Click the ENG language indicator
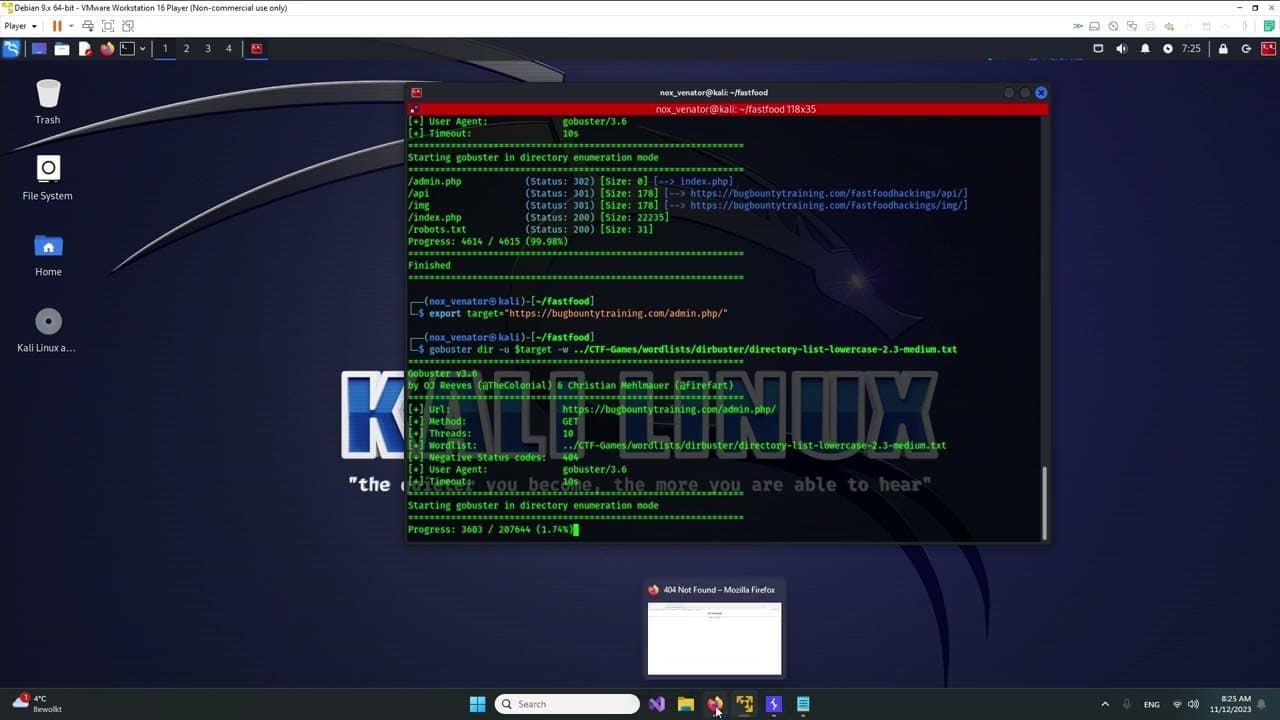 click(x=1152, y=704)
